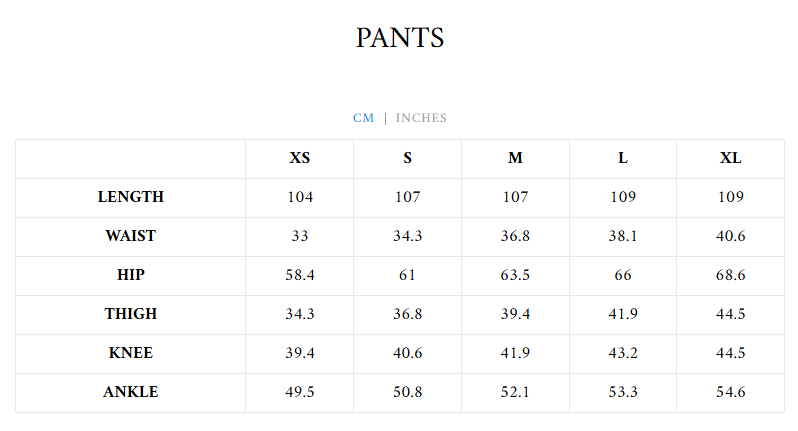
Task: Select the HIP row label
Action: [131, 275]
